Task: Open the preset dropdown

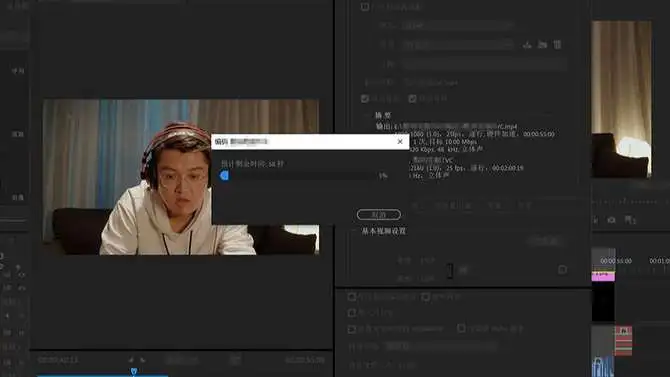Action: click(457, 44)
